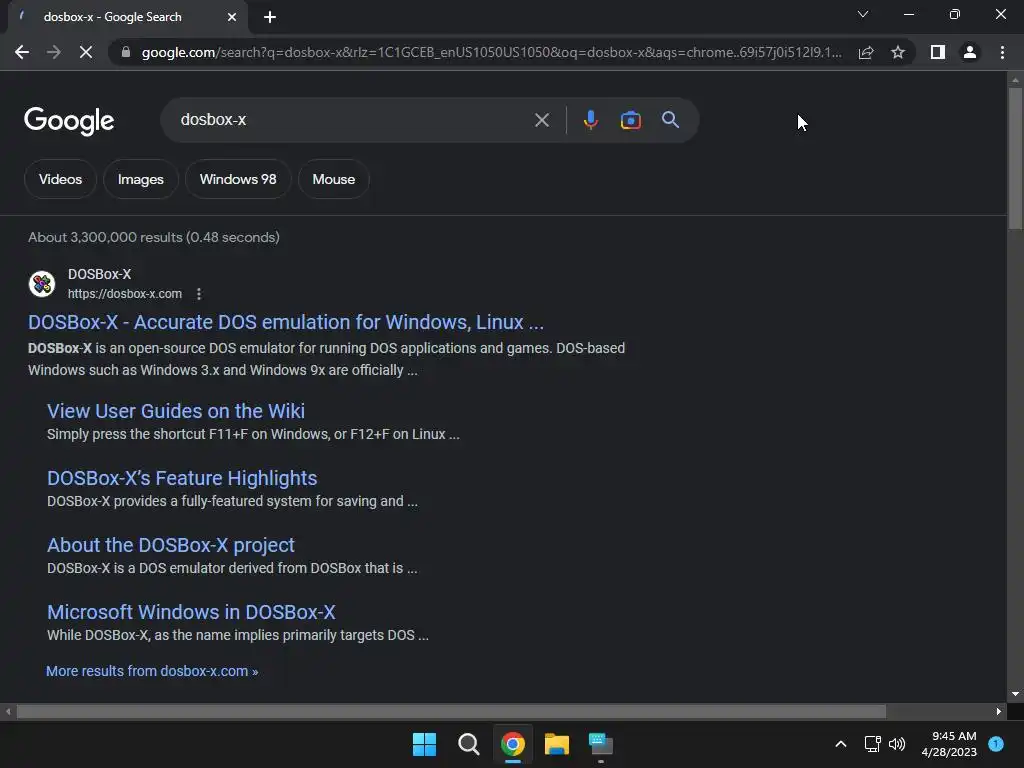Open the Chrome side panel icon

pyautogui.click(x=938, y=52)
